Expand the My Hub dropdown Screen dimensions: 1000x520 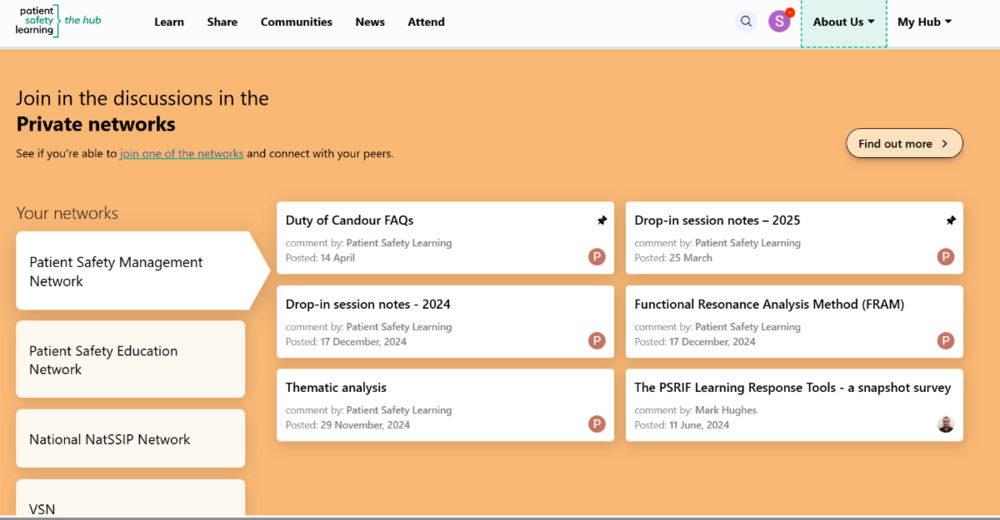tap(924, 22)
